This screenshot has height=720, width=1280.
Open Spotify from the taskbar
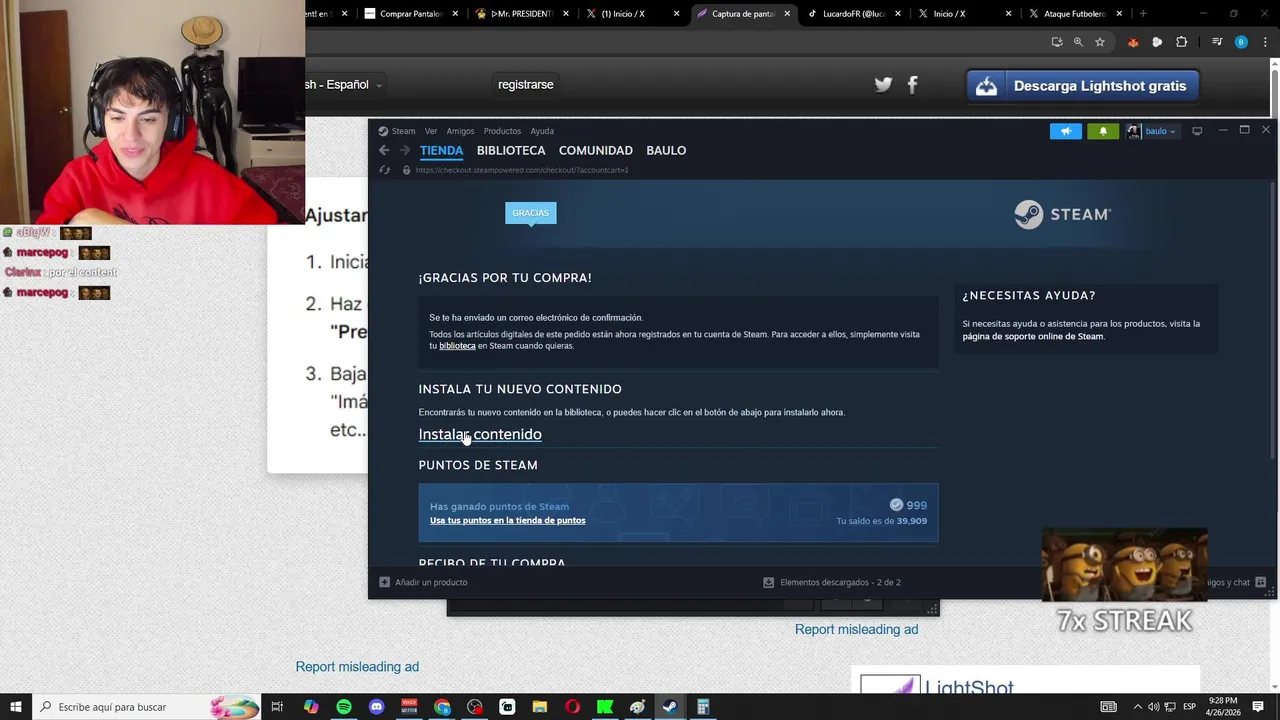point(343,707)
